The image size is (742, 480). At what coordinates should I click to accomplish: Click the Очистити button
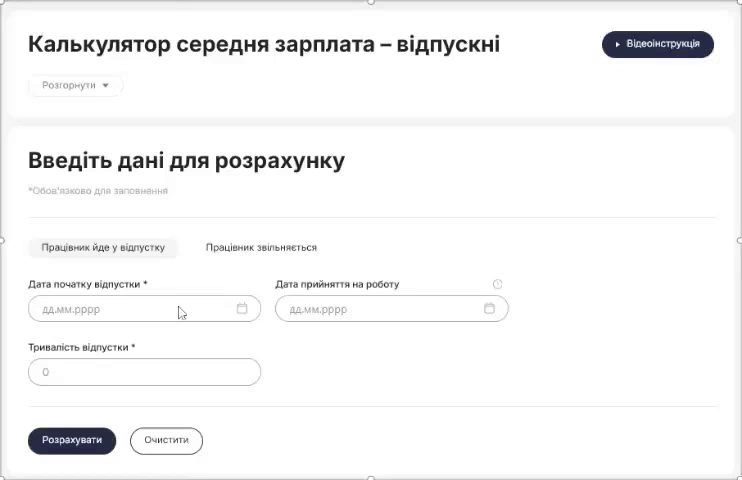167,441
